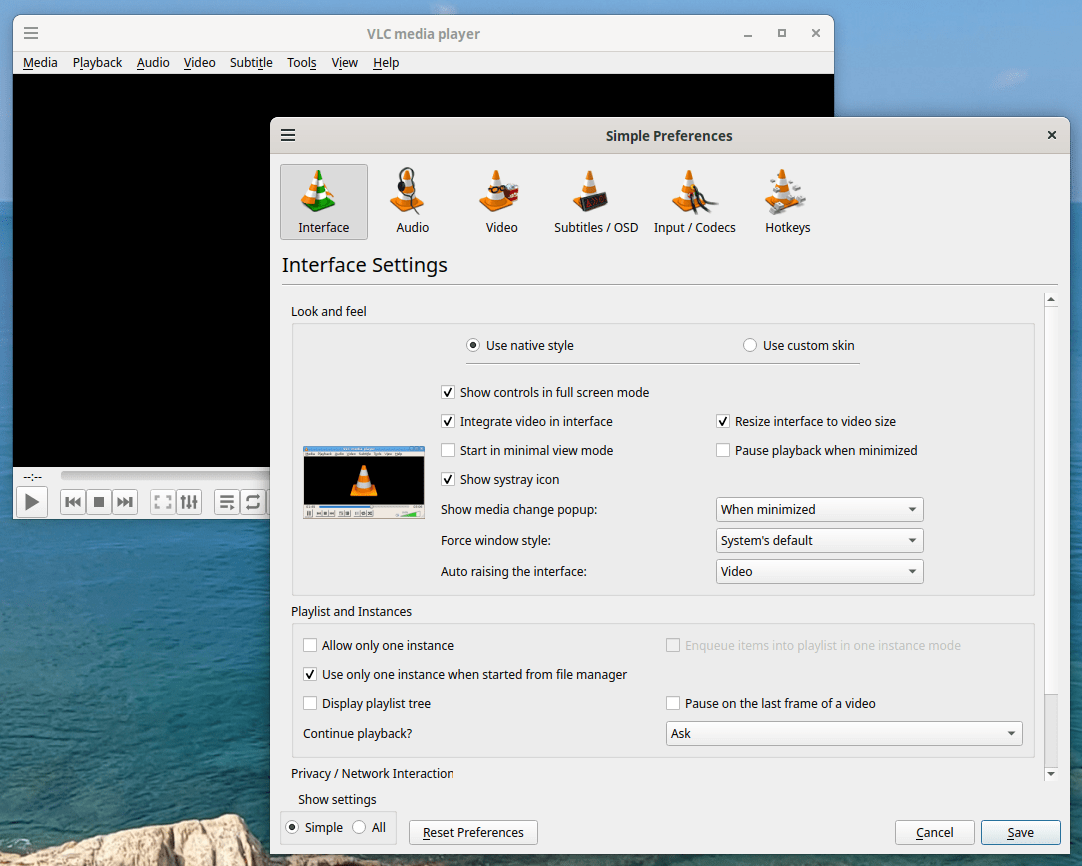Toggle fullscreen in VLC player controls
This screenshot has width=1082, height=866.
(163, 502)
